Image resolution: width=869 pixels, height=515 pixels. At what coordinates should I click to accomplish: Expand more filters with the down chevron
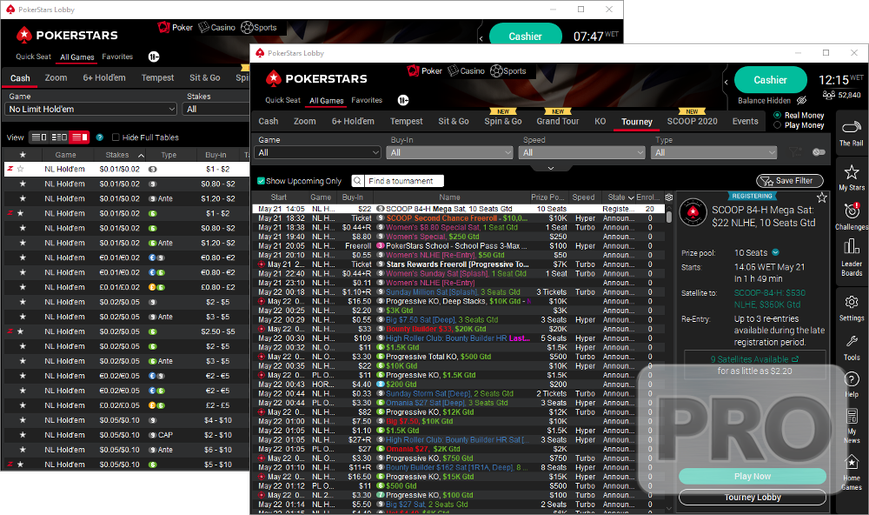pyautogui.click(x=550, y=168)
